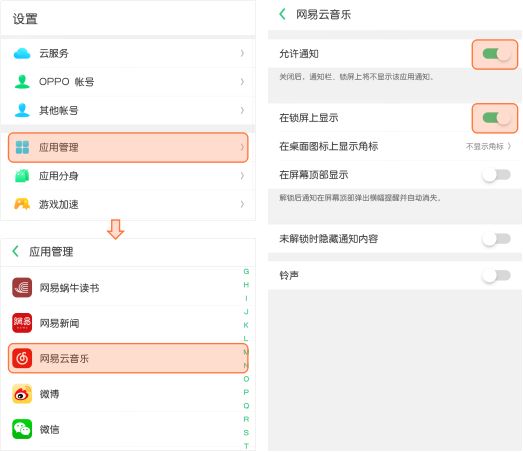Viewport: 523px width, 452px height.
Task: Jump to letter G in index
Action: point(246,271)
